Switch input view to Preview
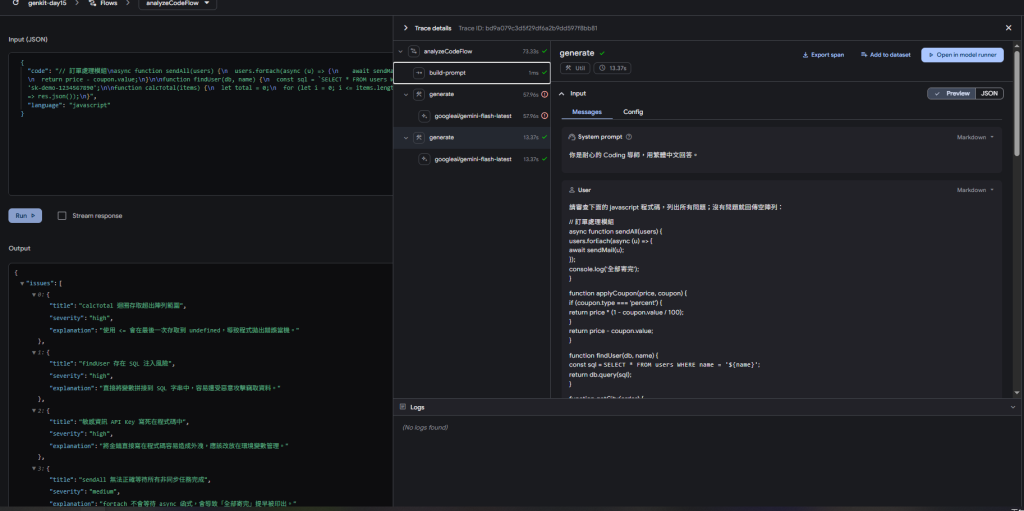Image resolution: width=1024 pixels, height=511 pixels. tap(952, 93)
